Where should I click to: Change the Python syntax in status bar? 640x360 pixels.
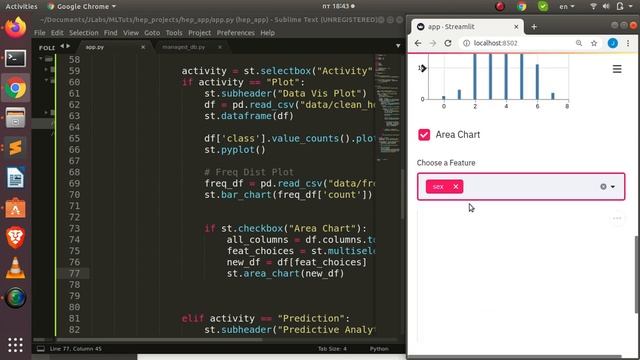[x=379, y=349]
